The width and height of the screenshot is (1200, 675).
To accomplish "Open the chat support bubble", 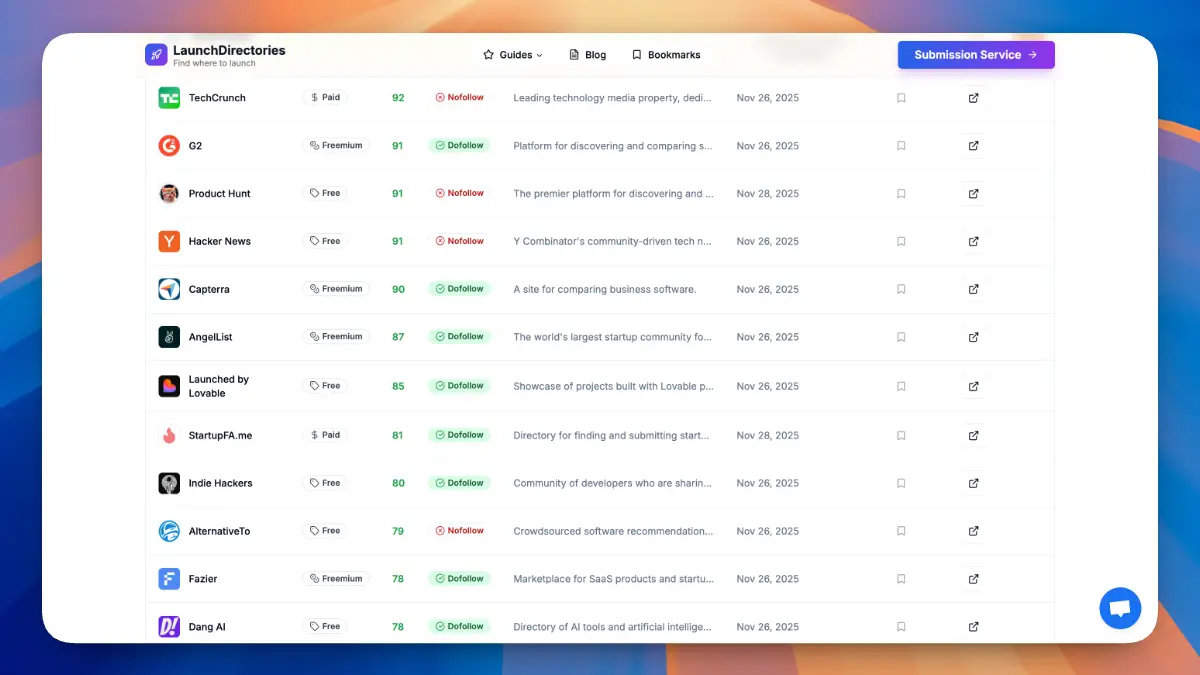I will 1120,608.
